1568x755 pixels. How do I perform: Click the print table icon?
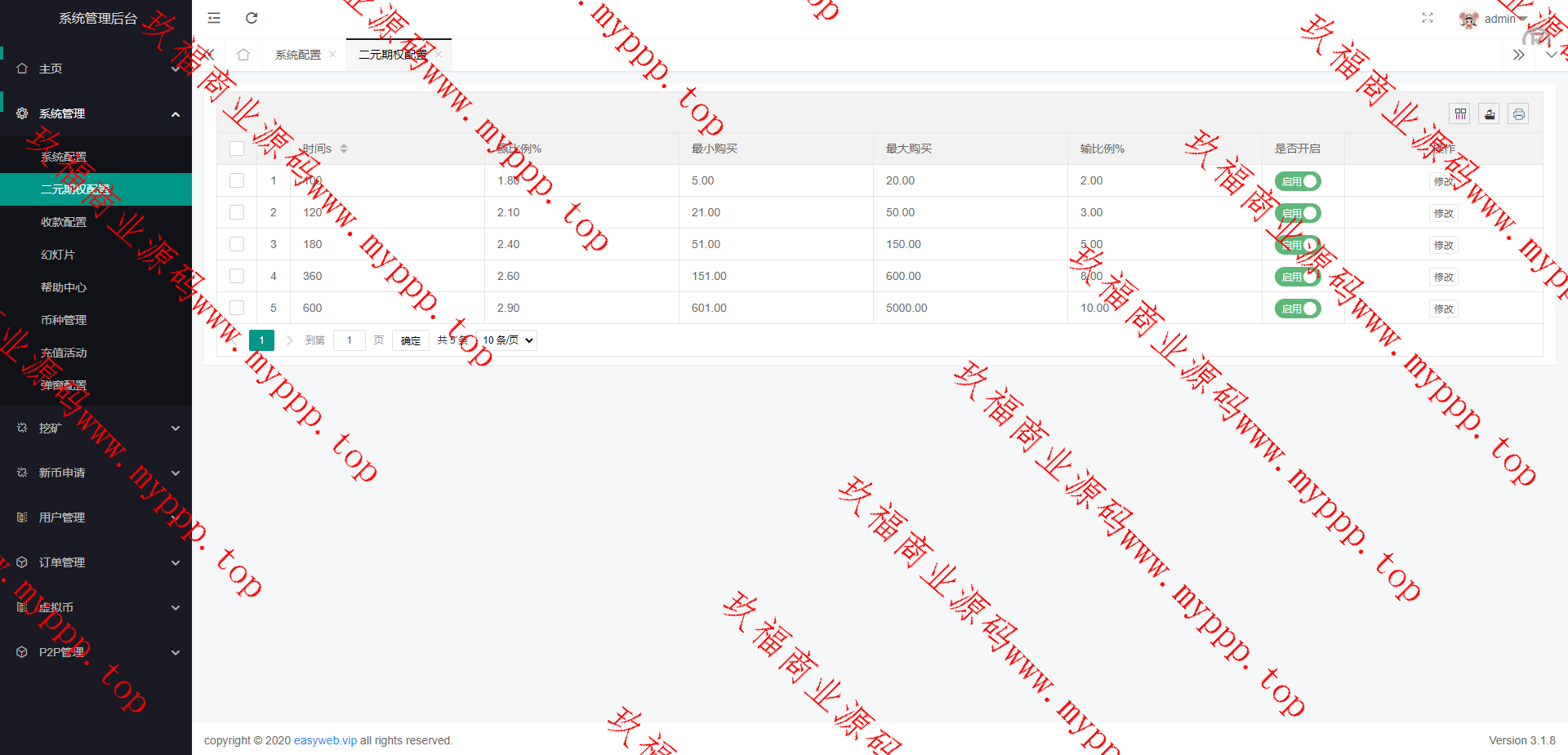click(1519, 114)
